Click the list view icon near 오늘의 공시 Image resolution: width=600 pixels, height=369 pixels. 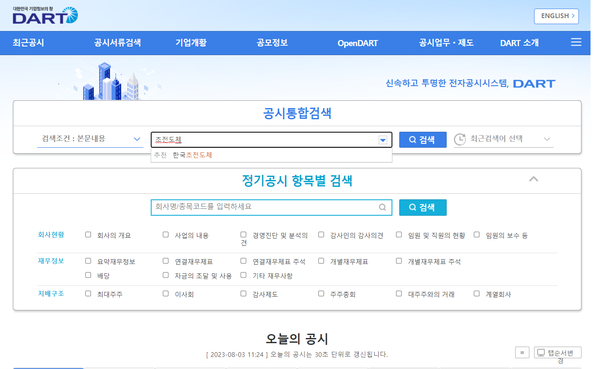pyautogui.click(x=522, y=352)
